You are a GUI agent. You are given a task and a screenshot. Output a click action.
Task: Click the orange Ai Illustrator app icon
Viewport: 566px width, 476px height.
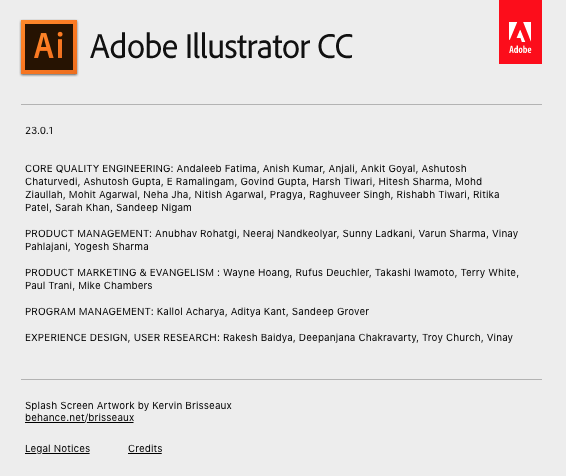pos(49,47)
